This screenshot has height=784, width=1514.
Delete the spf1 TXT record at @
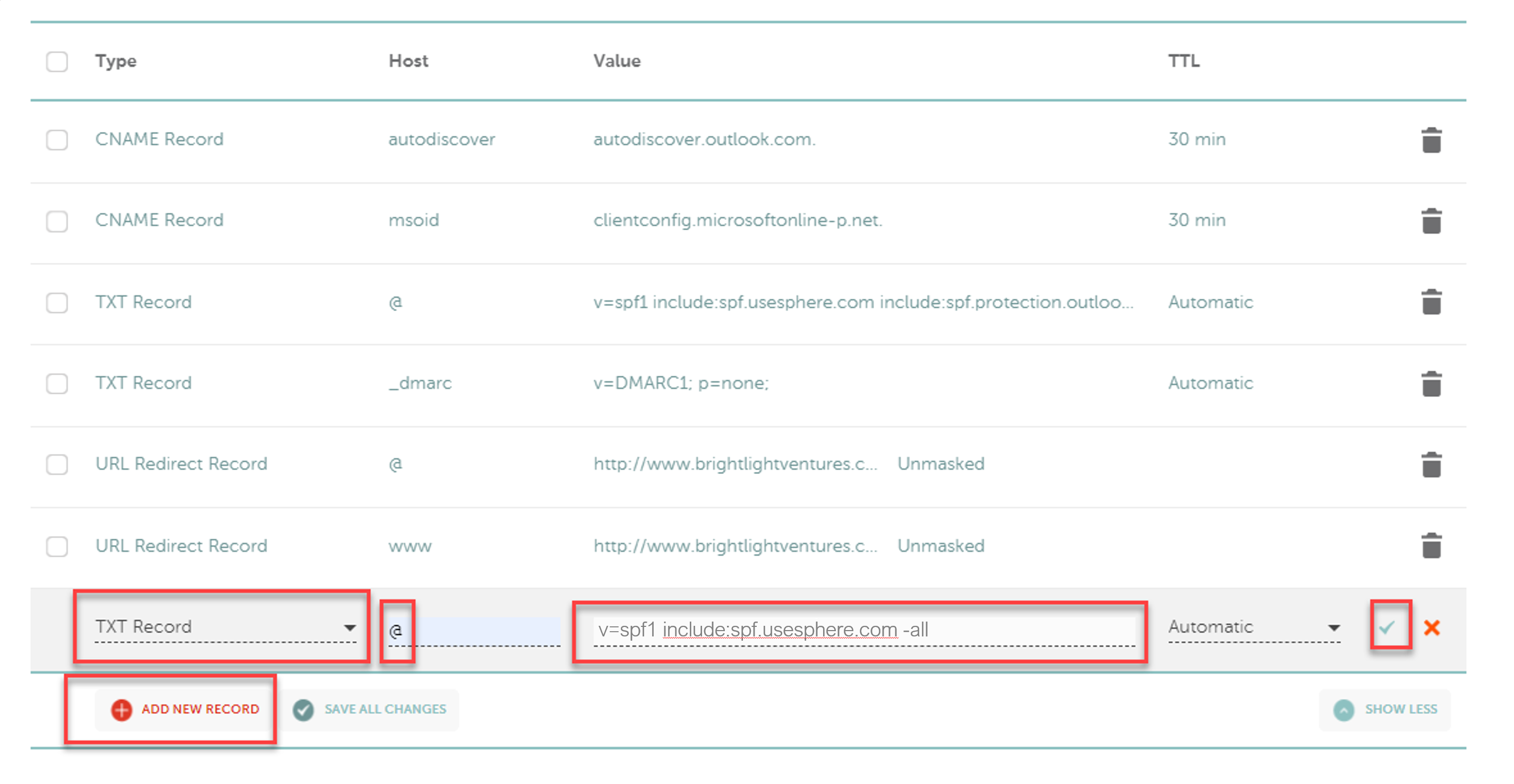click(x=1431, y=302)
